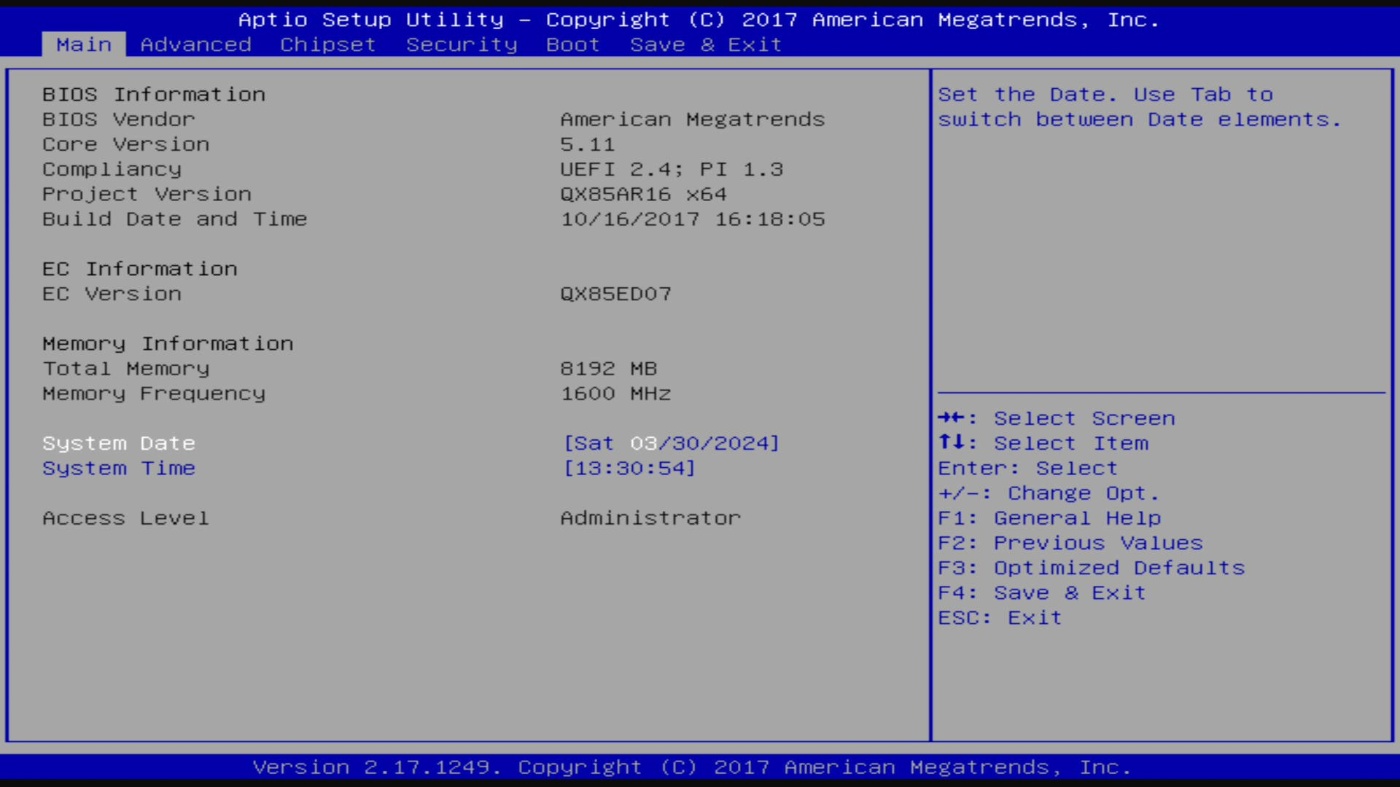Click the QX85AR16 x64 value
The height and width of the screenshot is (787, 1400).
point(644,194)
